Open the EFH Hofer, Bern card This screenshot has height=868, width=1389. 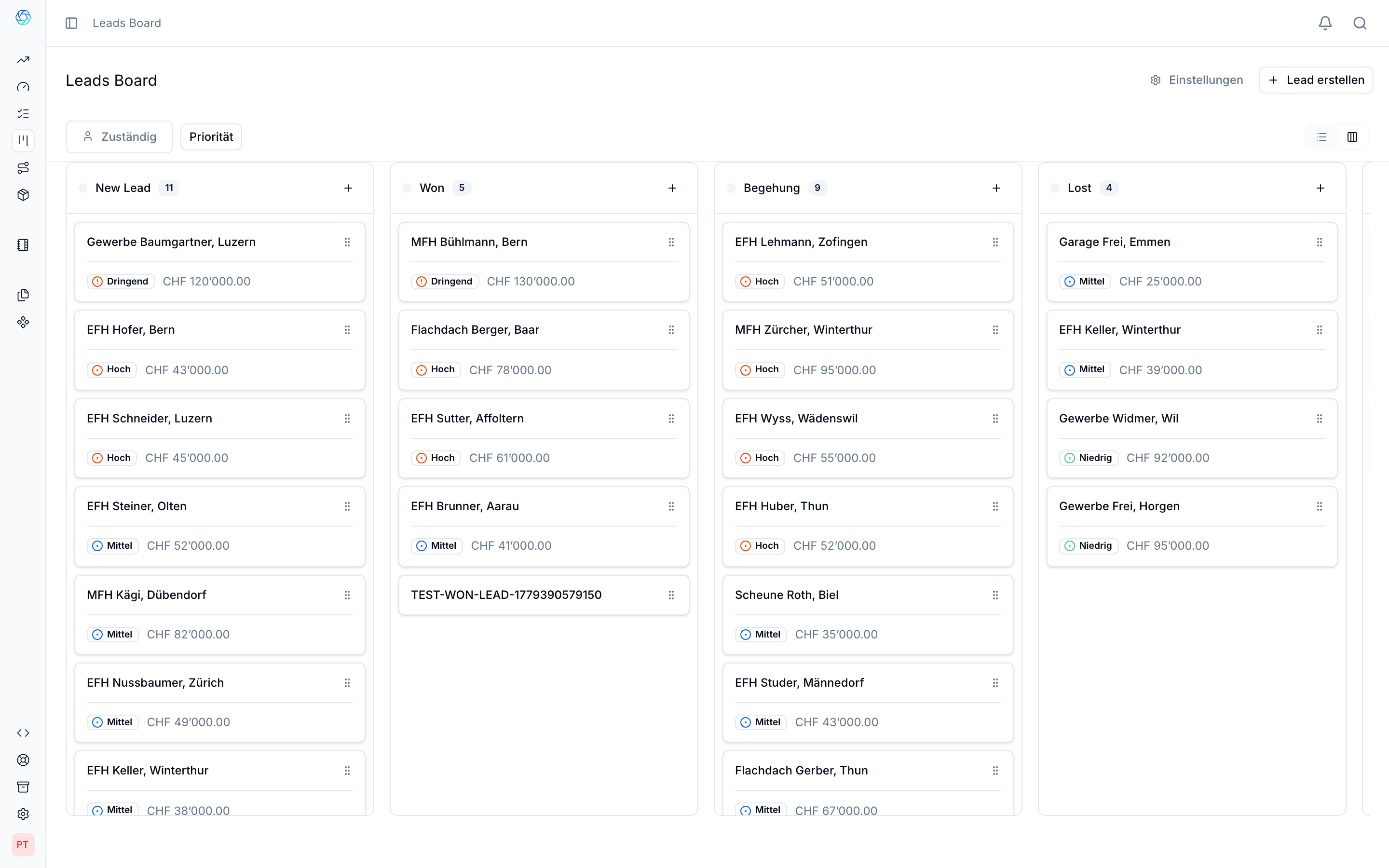click(220, 350)
